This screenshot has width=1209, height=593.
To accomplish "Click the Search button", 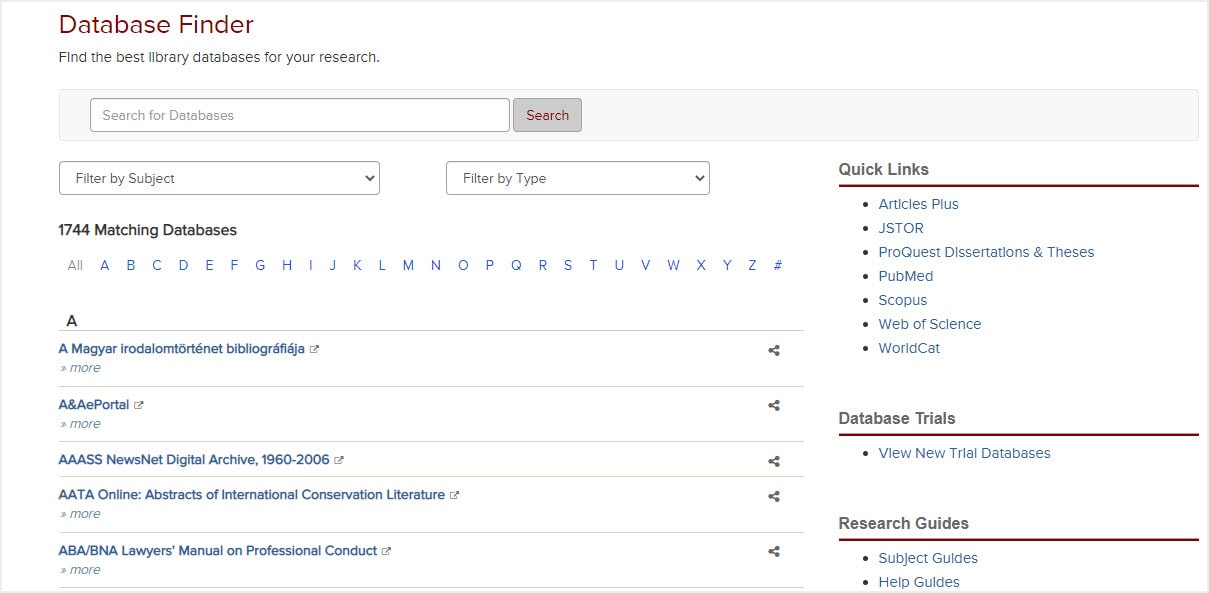I will (x=547, y=115).
